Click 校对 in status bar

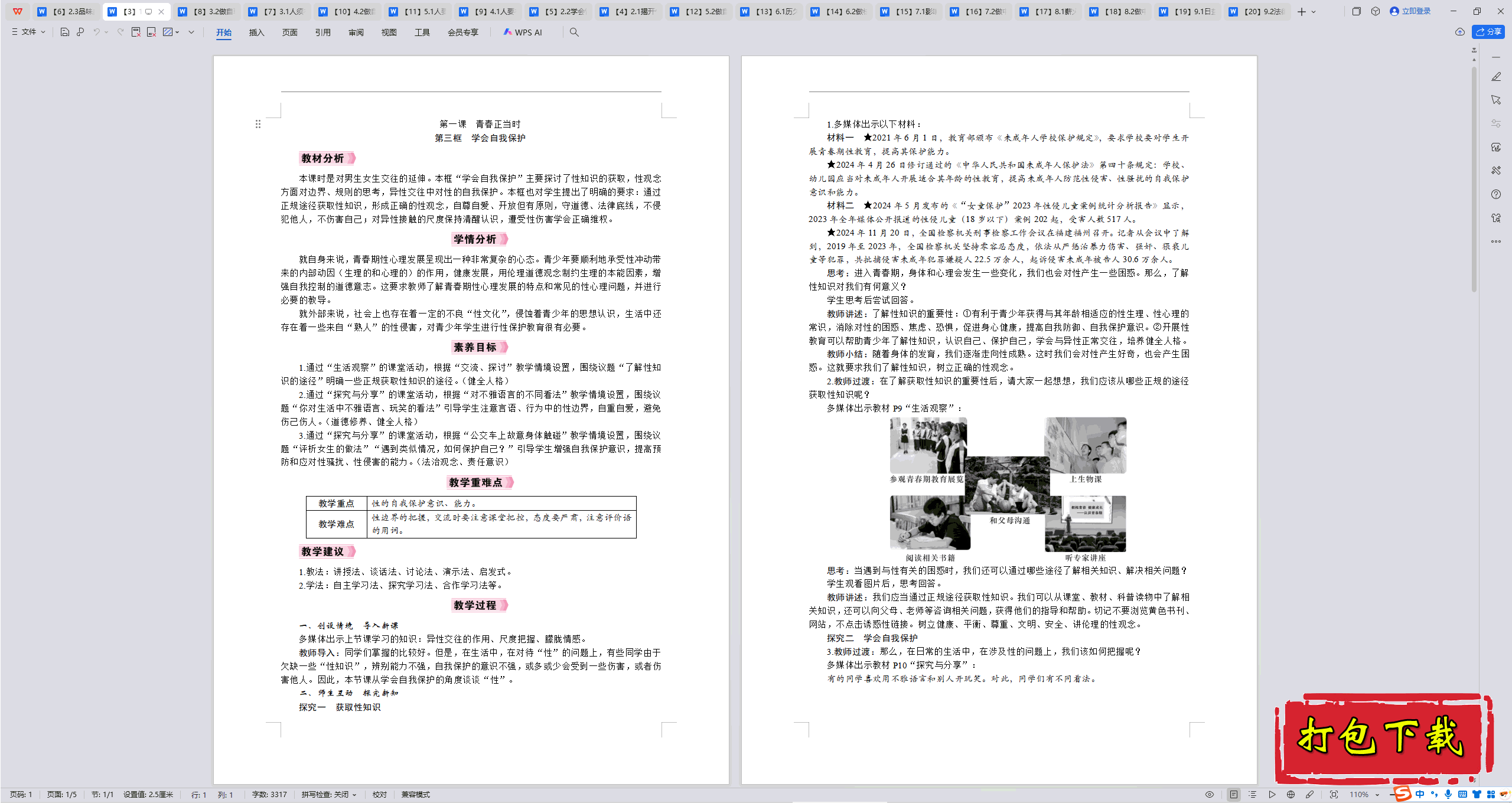pyautogui.click(x=379, y=795)
